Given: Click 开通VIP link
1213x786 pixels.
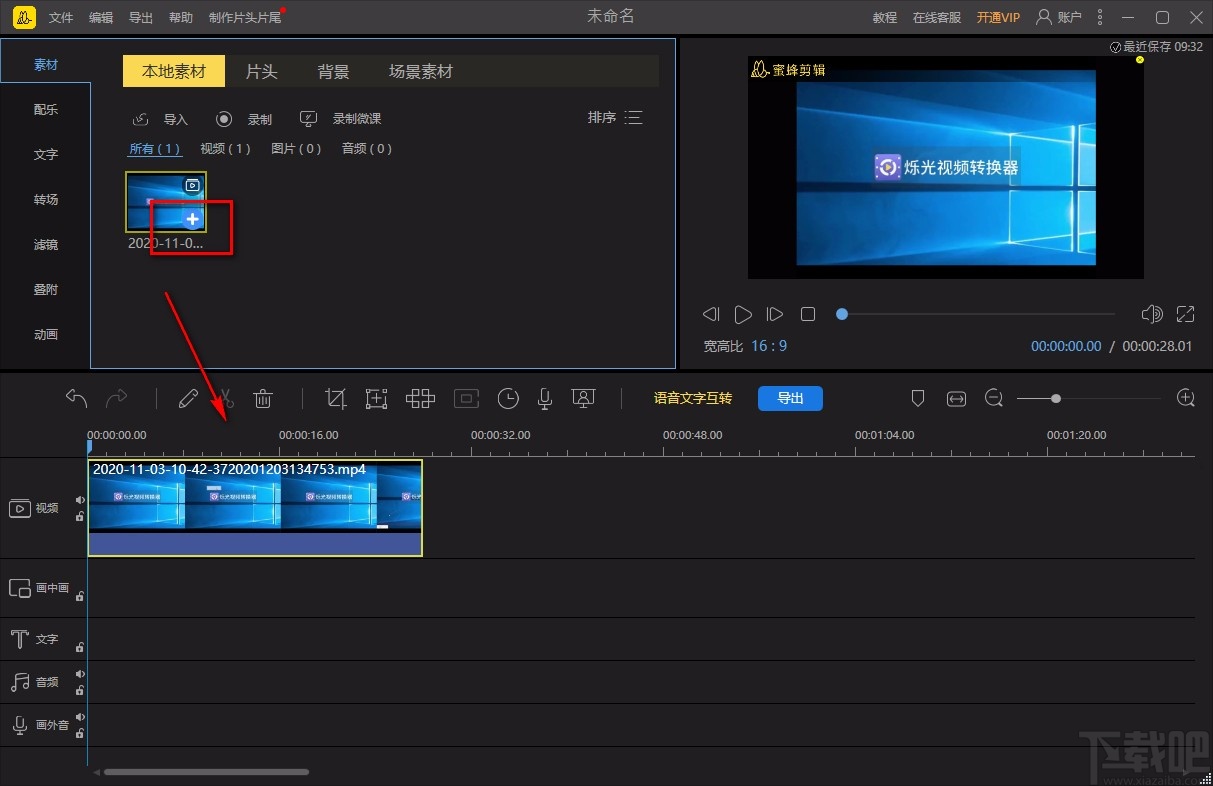Looking at the screenshot, I should (x=998, y=18).
